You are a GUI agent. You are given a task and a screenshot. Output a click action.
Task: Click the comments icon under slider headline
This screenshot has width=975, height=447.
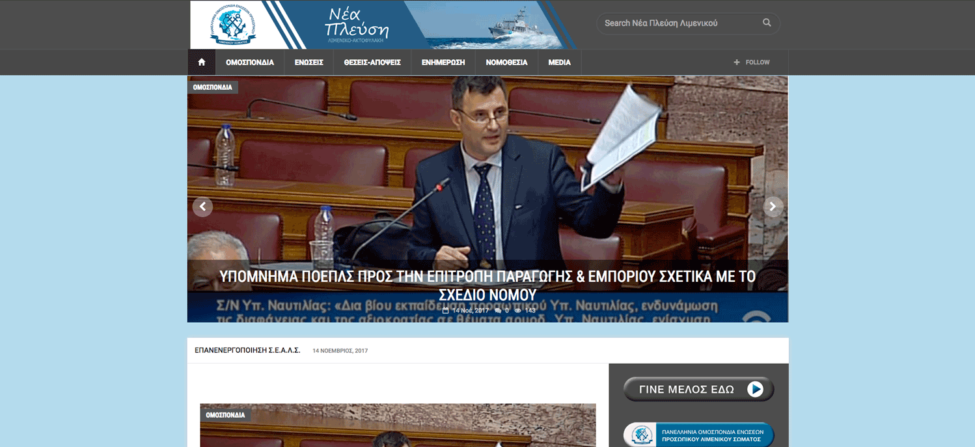click(x=499, y=310)
